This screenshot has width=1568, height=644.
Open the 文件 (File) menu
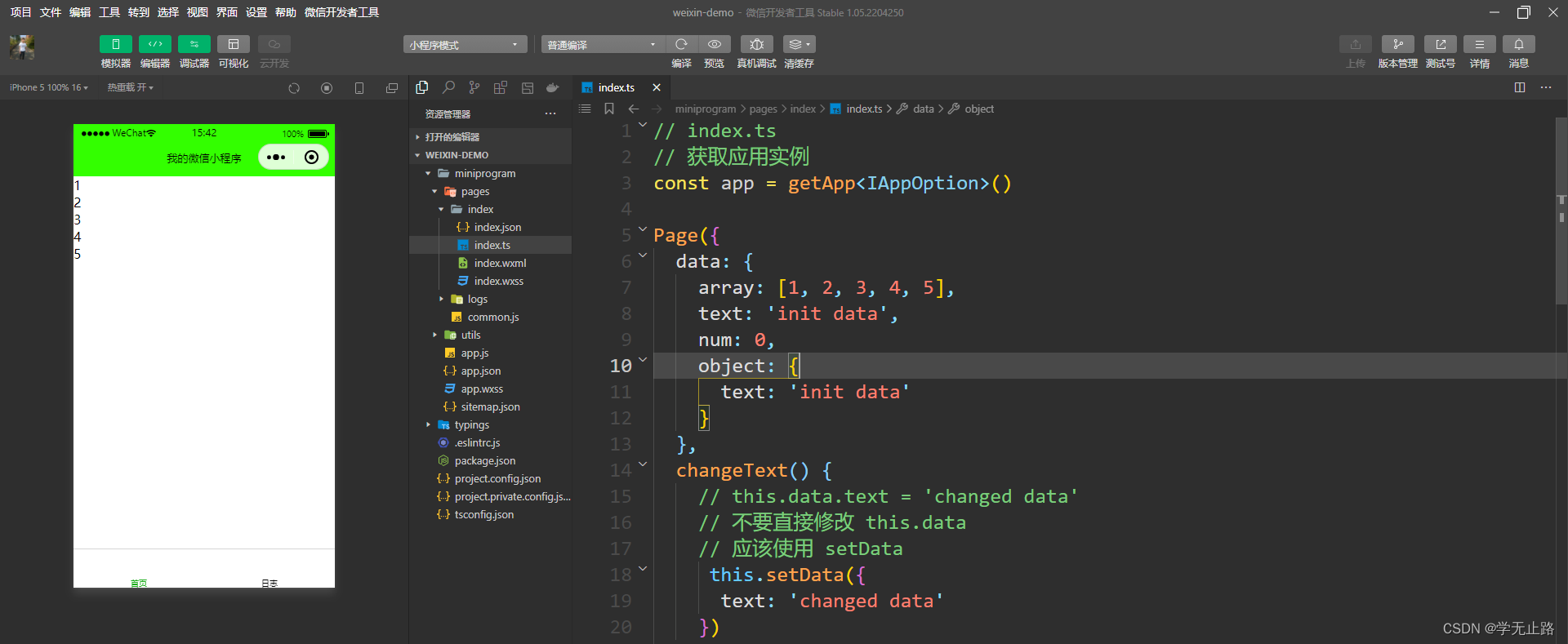(51, 12)
